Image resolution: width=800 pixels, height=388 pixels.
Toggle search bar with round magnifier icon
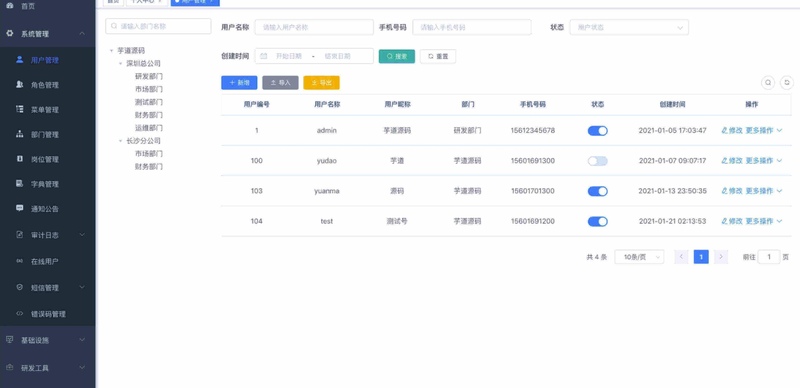pos(768,83)
